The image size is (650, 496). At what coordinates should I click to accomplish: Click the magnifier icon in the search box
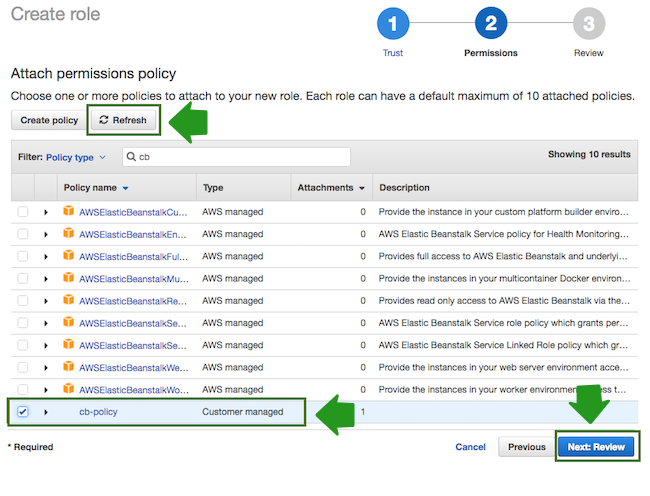coord(131,157)
